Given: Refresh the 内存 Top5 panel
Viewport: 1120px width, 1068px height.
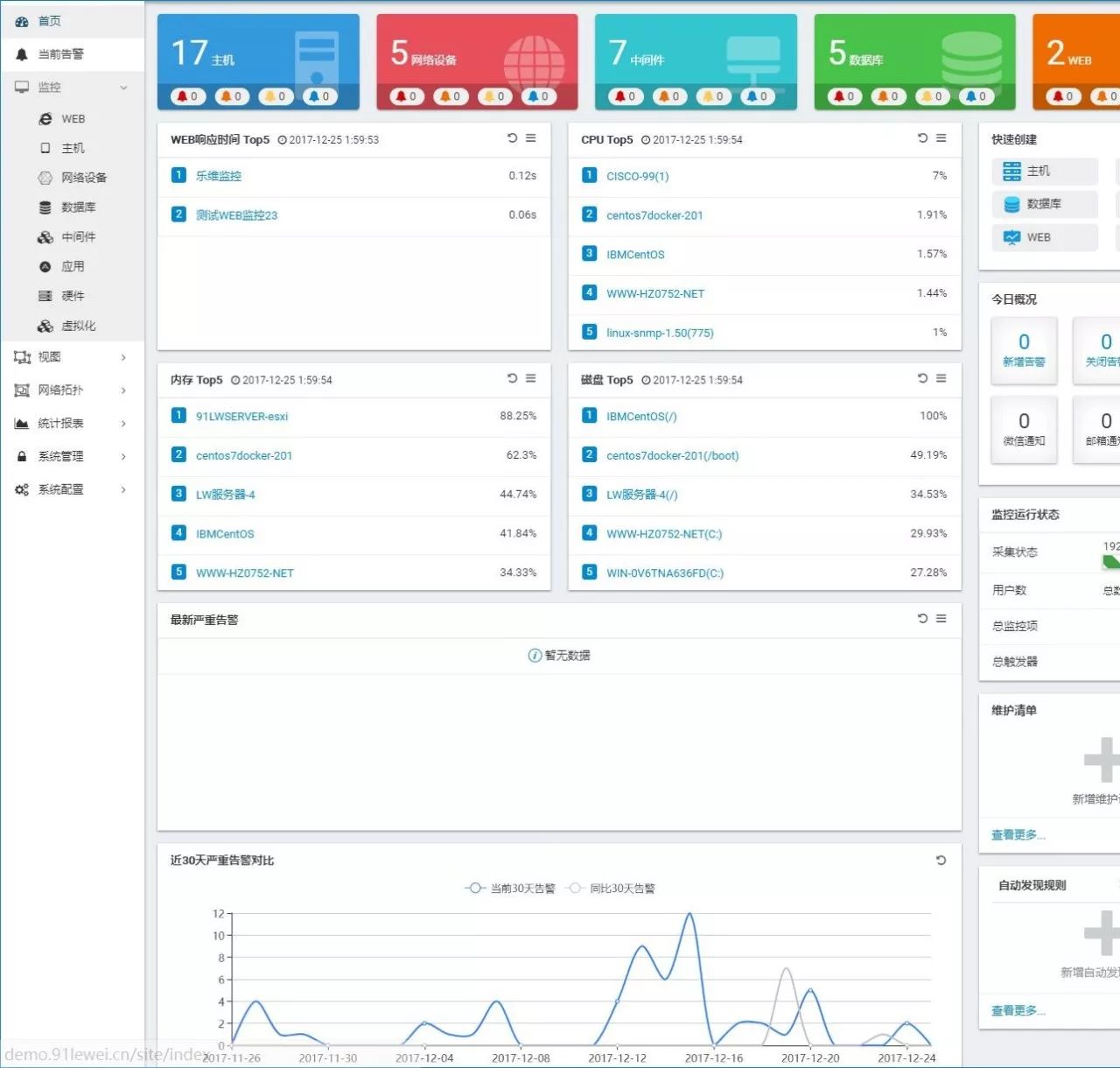Looking at the screenshot, I should coord(512,378).
